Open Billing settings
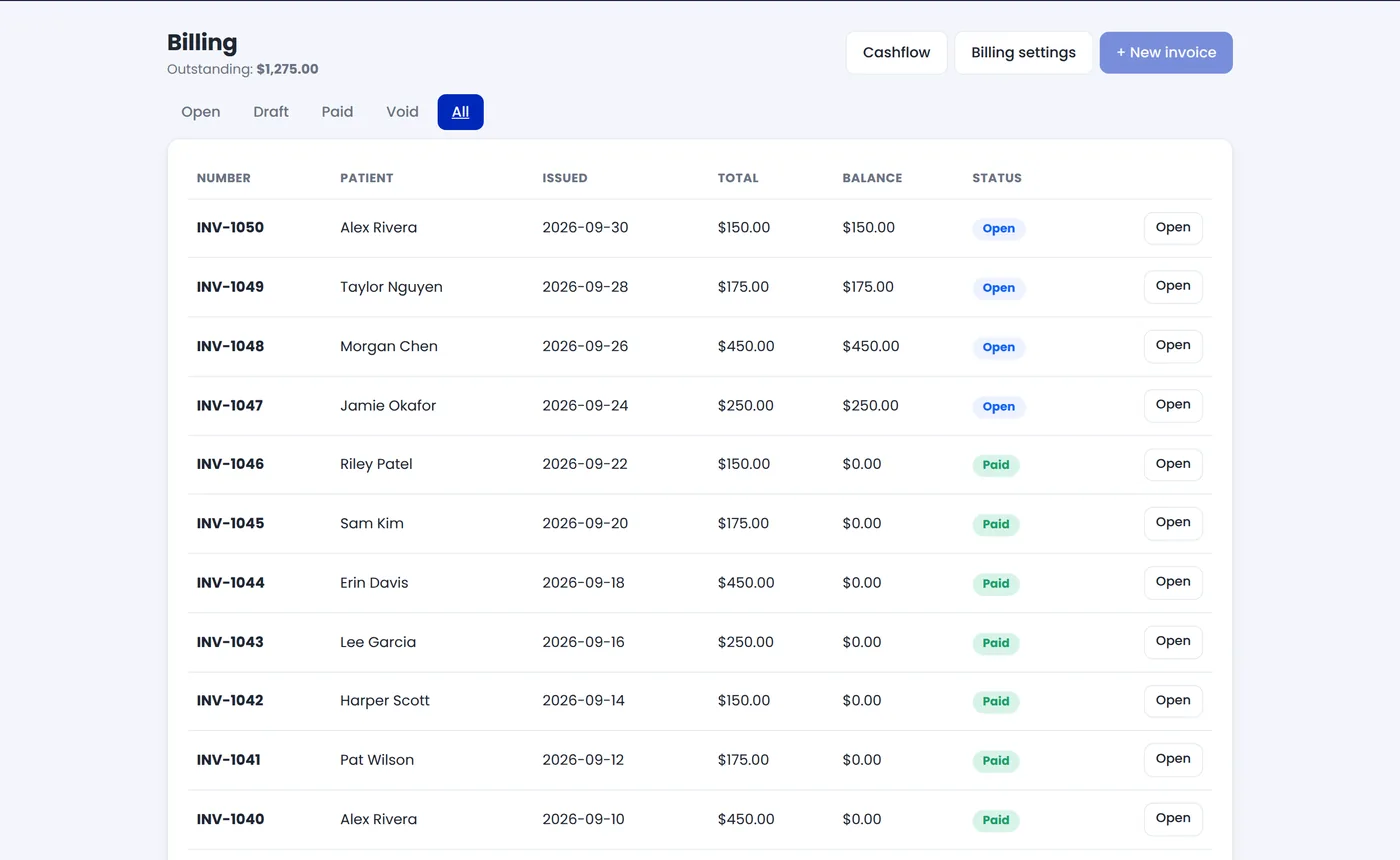The image size is (1400, 860). click(1023, 53)
